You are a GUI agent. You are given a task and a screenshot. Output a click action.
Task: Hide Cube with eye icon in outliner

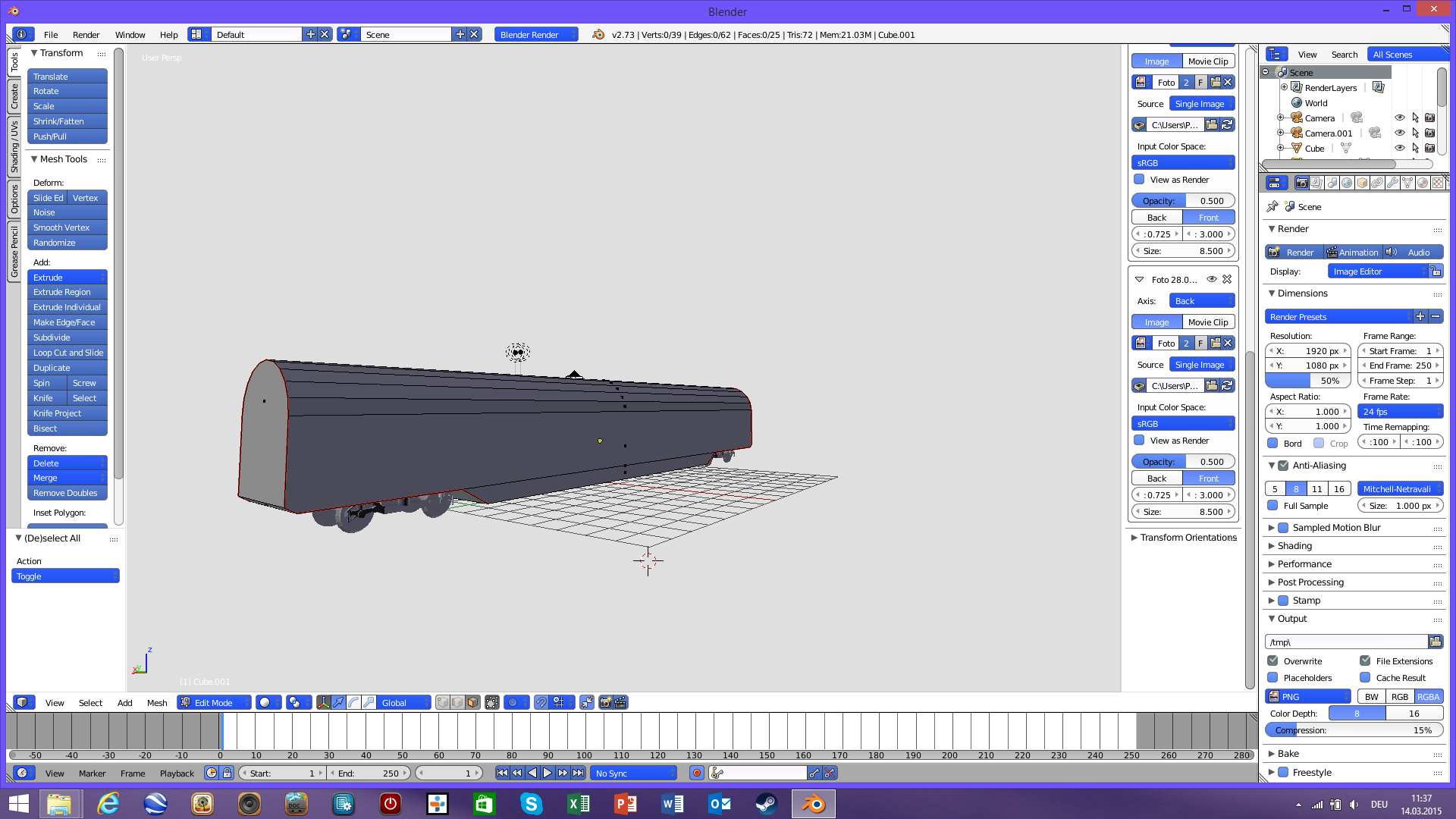click(x=1400, y=148)
